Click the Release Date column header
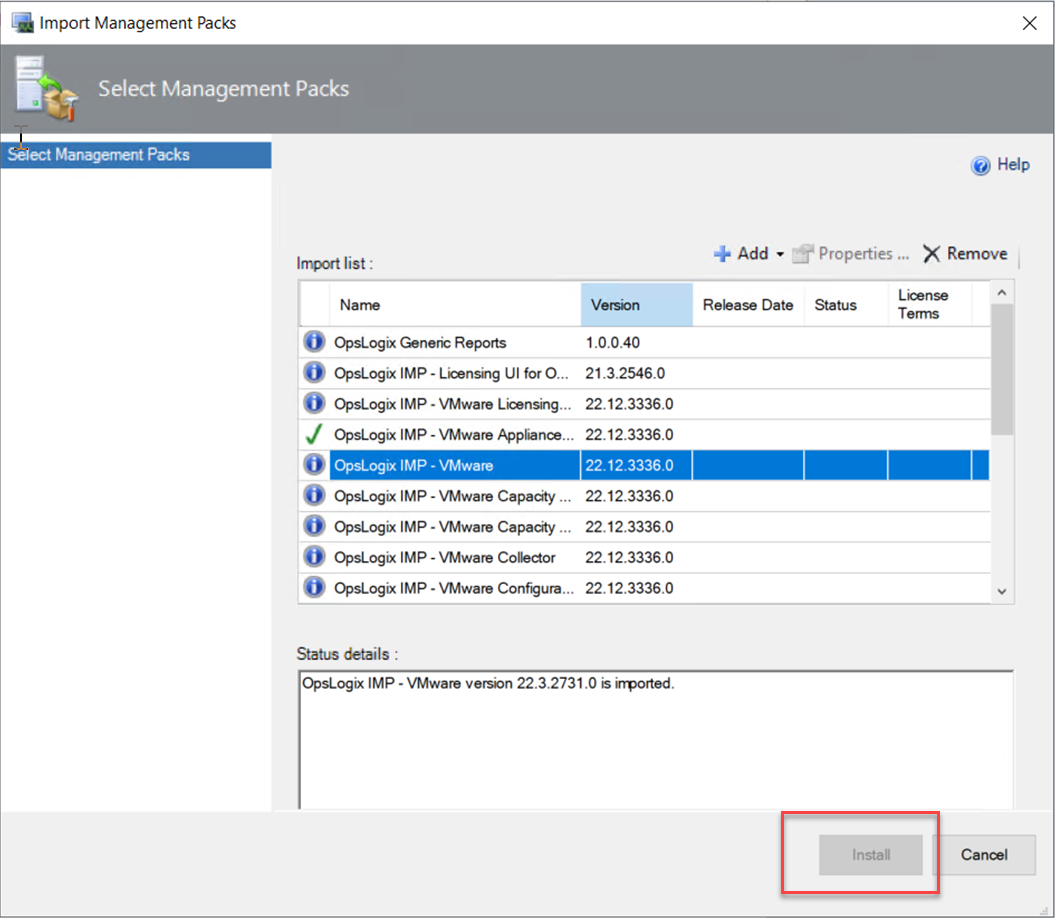The height and width of the screenshot is (918, 1055). [747, 305]
